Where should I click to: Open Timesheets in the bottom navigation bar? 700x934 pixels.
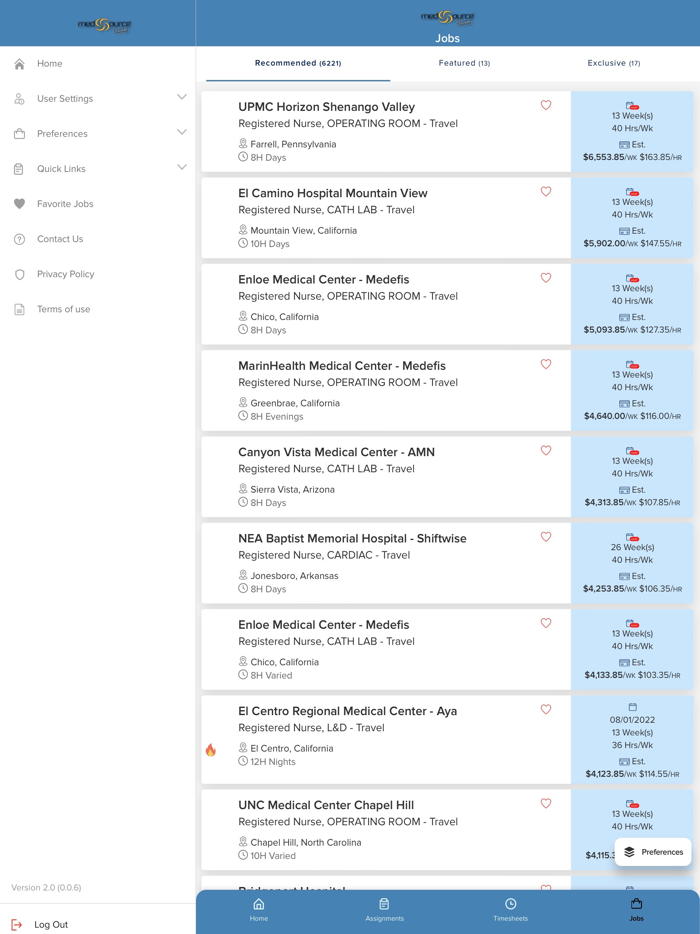pyautogui.click(x=511, y=910)
